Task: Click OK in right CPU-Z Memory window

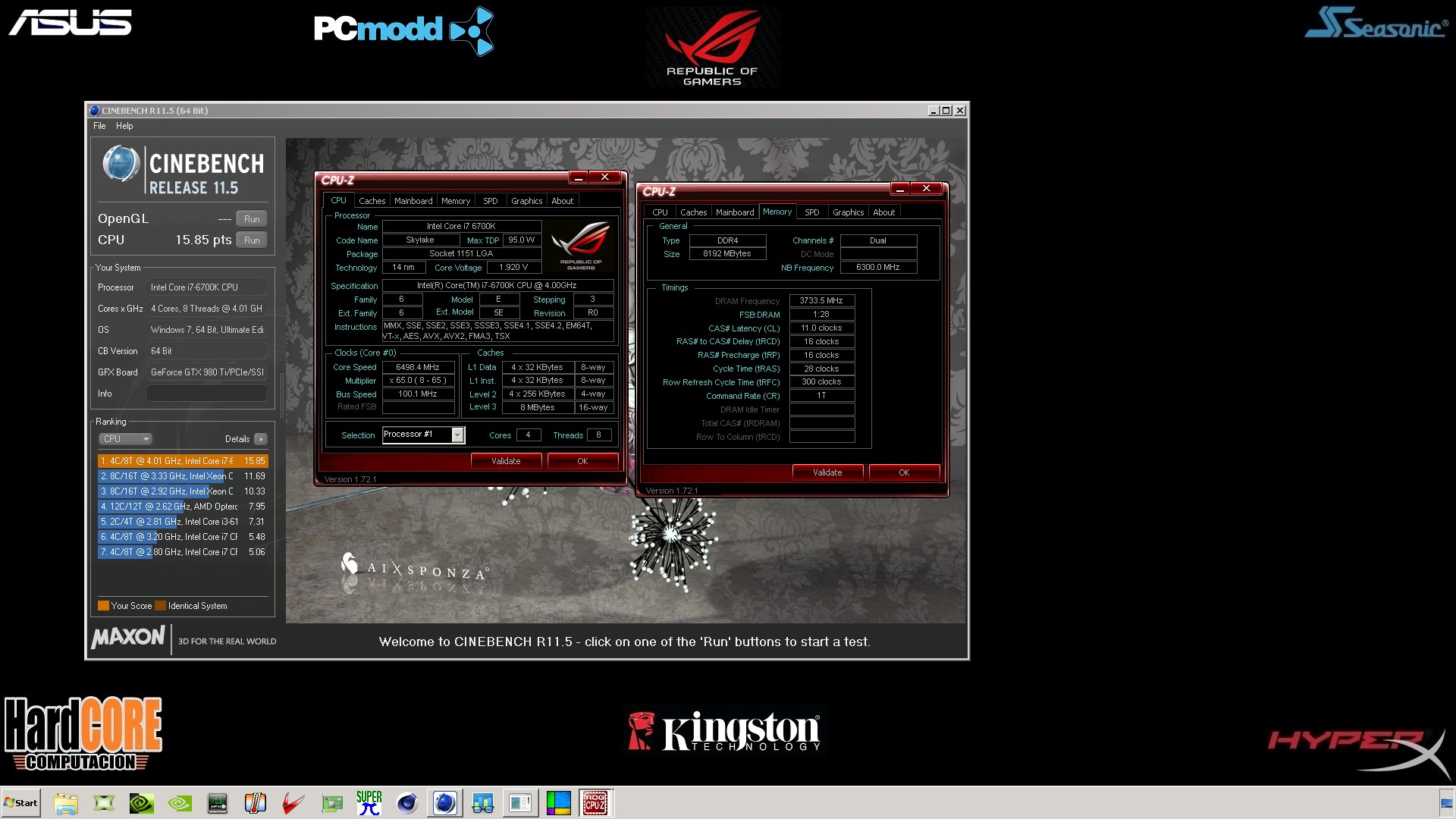Action: pos(904,472)
